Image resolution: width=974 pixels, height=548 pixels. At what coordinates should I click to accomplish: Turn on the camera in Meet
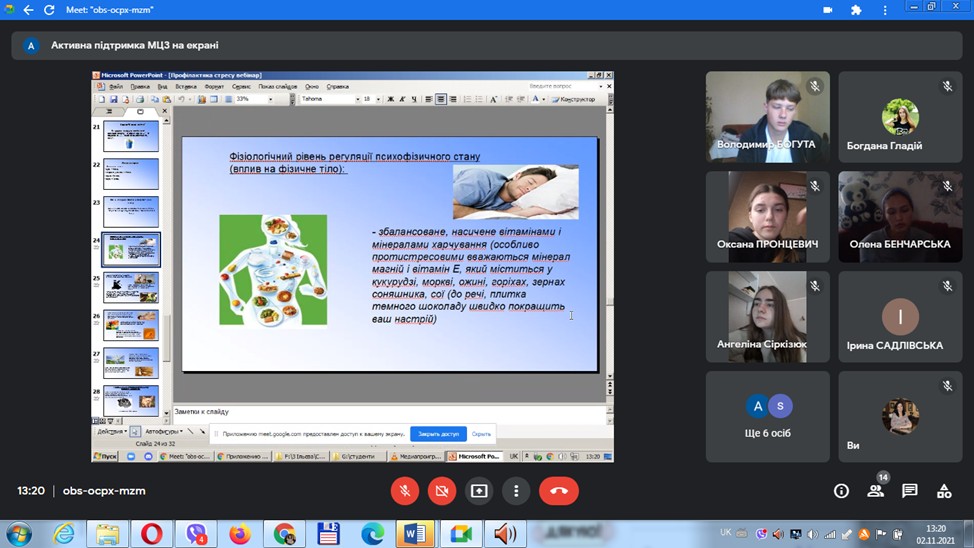442,491
